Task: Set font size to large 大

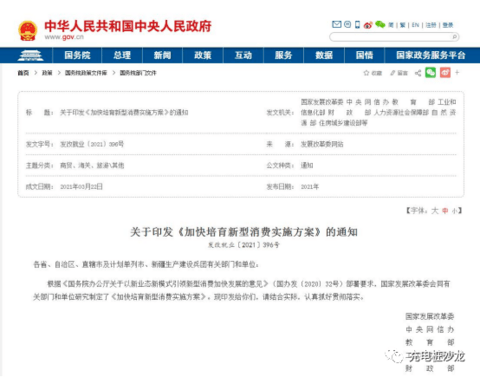Action: (435, 211)
